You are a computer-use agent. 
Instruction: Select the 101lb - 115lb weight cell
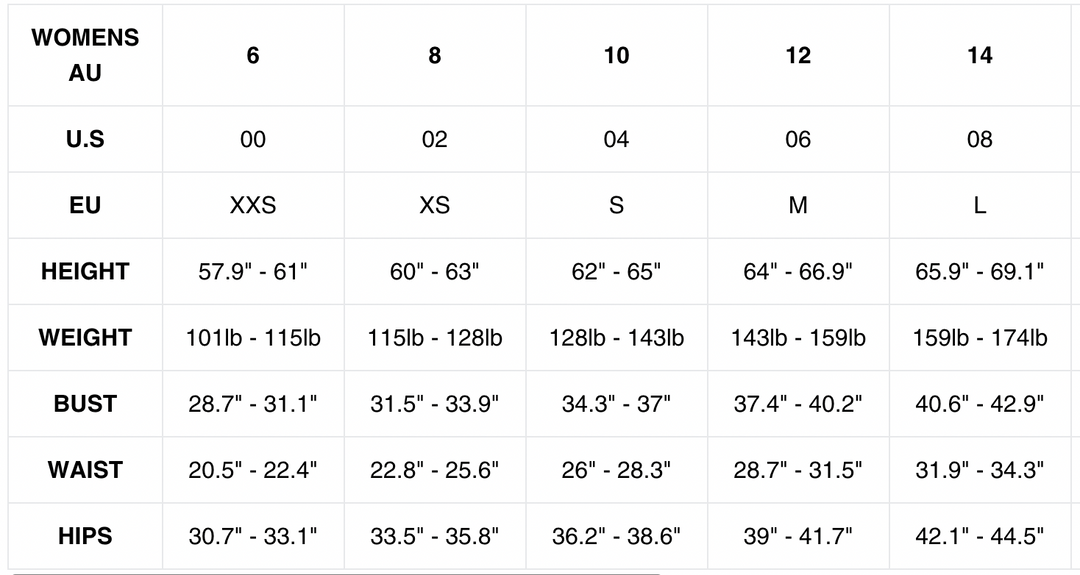click(253, 337)
